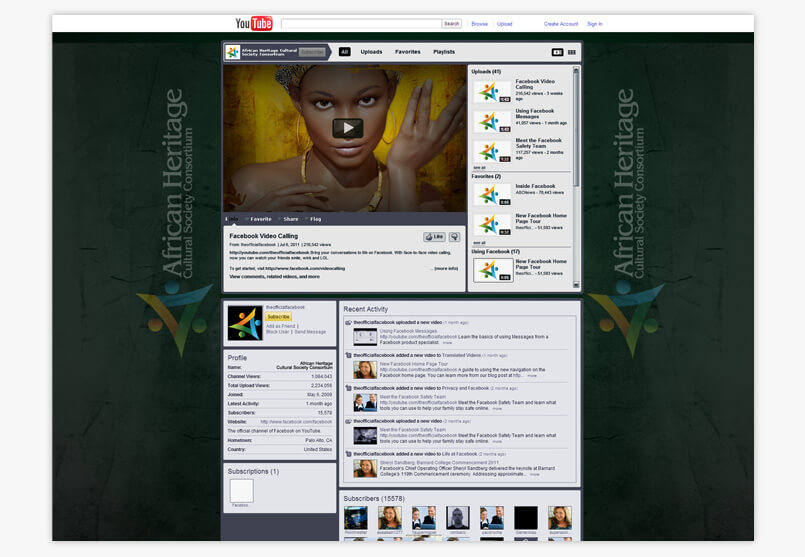Click the playlist panel scrollbar thumb
805x557 pixels.
[576, 128]
